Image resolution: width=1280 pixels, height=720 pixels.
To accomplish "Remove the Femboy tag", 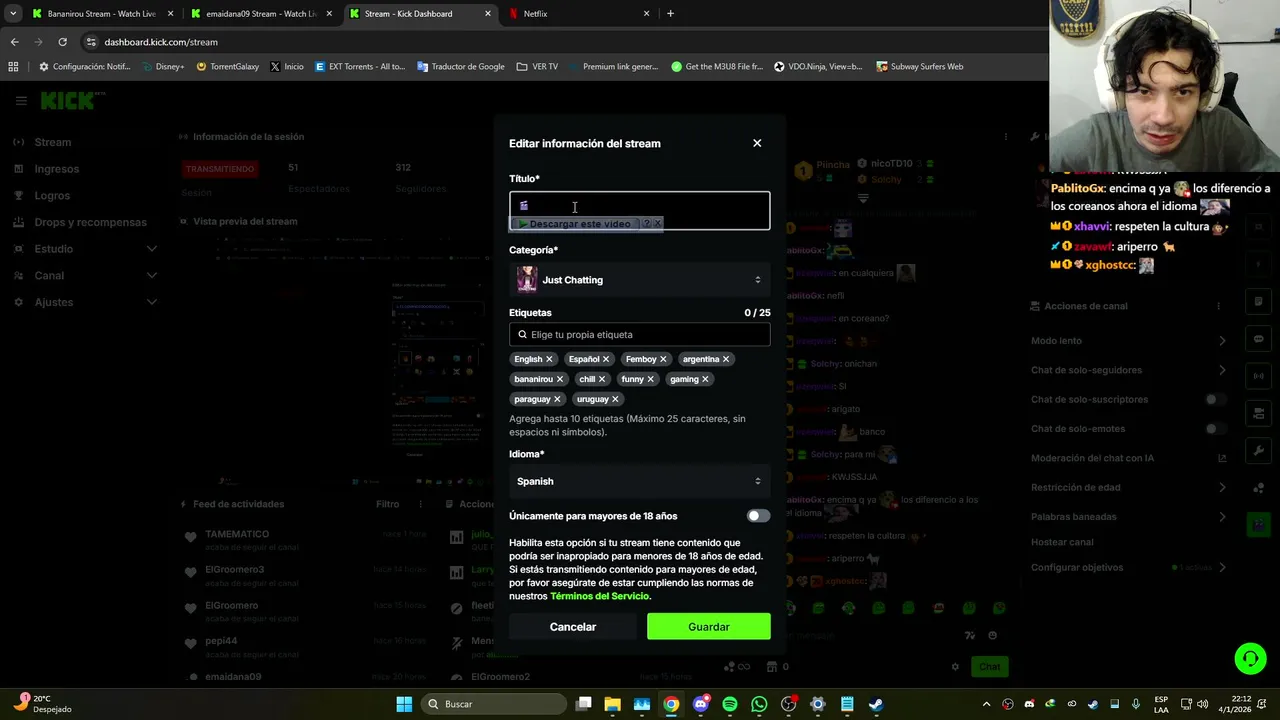I will point(663,359).
